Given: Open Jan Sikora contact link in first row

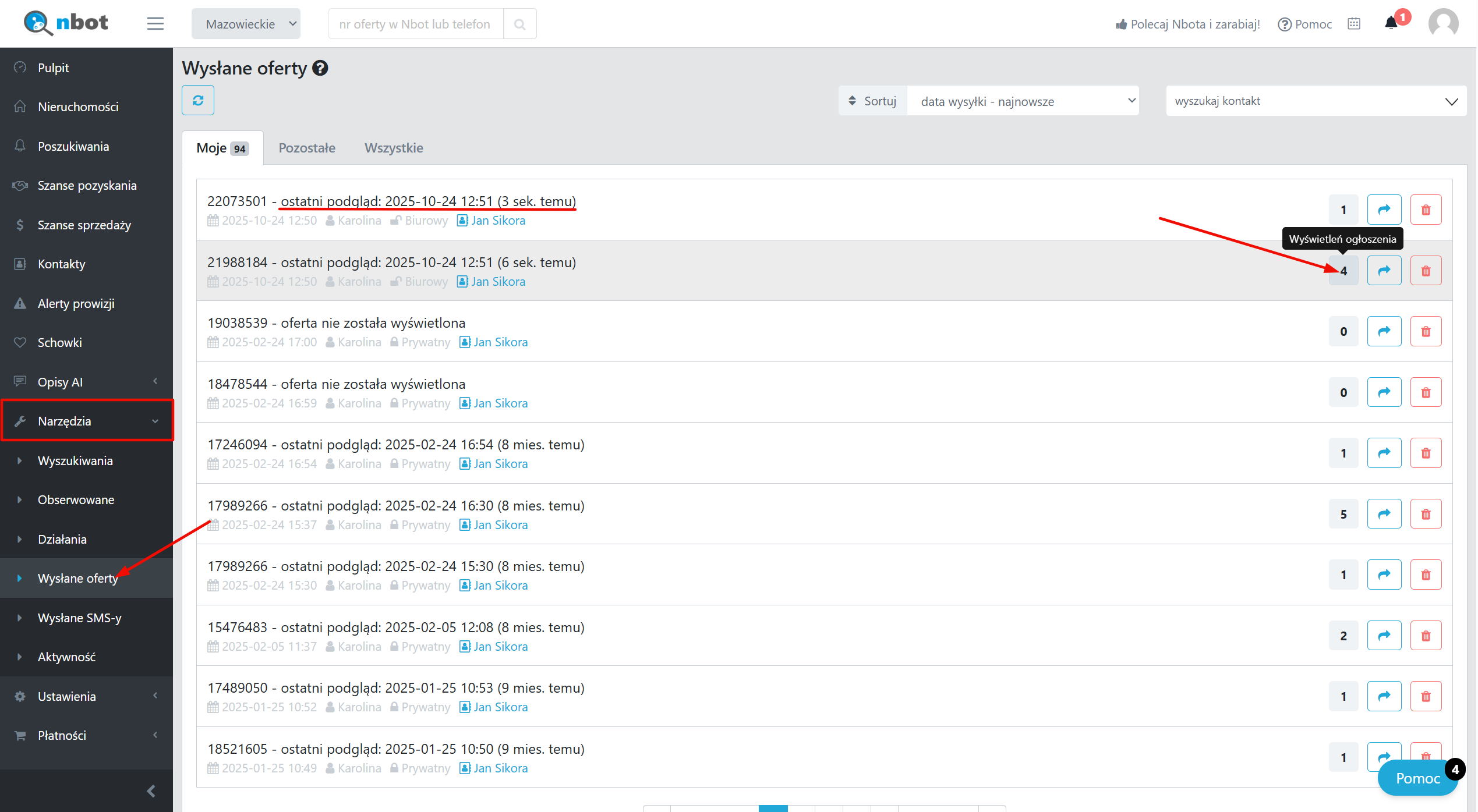Looking at the screenshot, I should pyautogui.click(x=497, y=221).
